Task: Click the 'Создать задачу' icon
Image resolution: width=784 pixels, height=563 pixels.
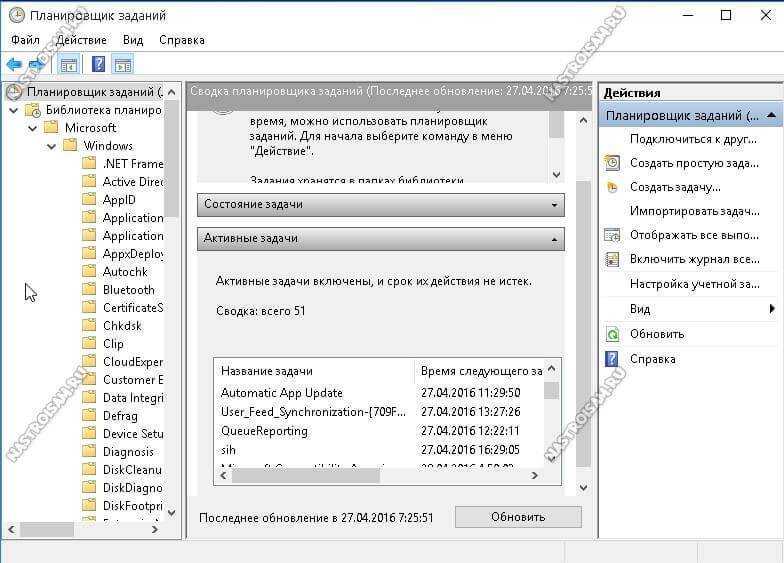Action: pyautogui.click(x=612, y=188)
